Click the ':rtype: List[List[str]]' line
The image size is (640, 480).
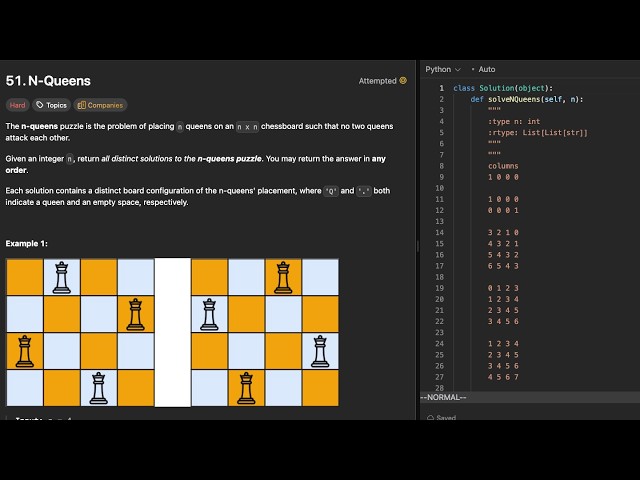coord(538,133)
